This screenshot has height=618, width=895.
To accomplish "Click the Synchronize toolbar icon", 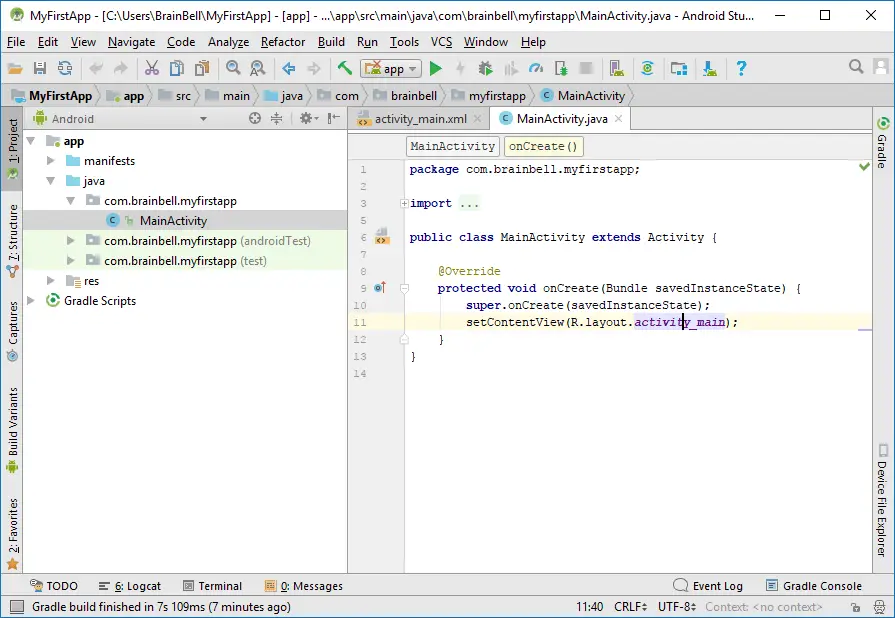I will pyautogui.click(x=65, y=69).
